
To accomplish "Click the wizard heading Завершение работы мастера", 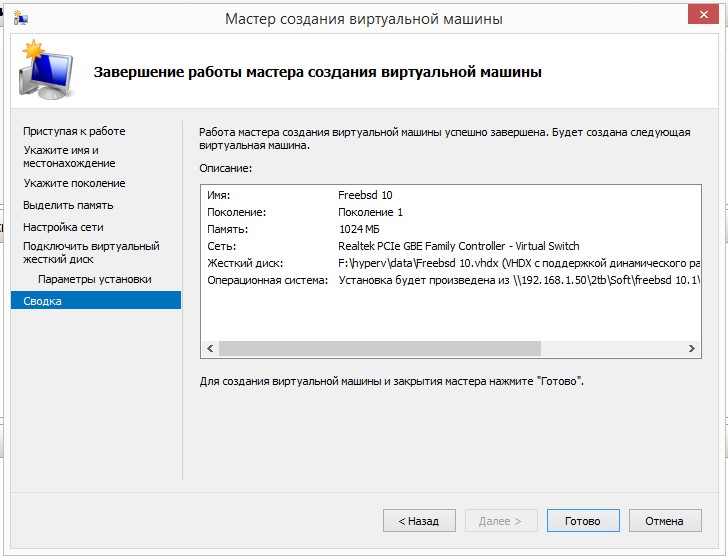I will coord(318,72).
